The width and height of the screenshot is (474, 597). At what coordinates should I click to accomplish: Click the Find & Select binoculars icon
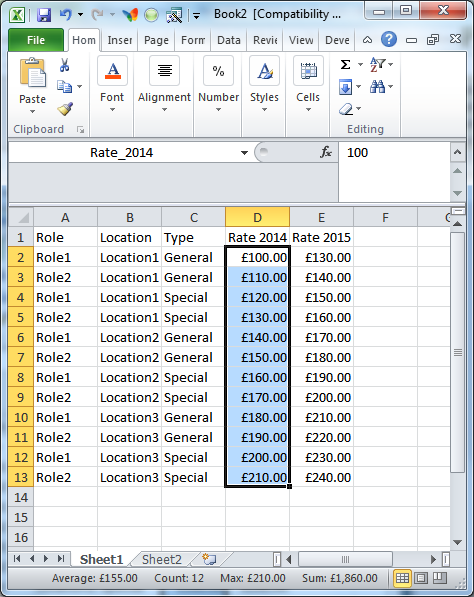point(377,87)
